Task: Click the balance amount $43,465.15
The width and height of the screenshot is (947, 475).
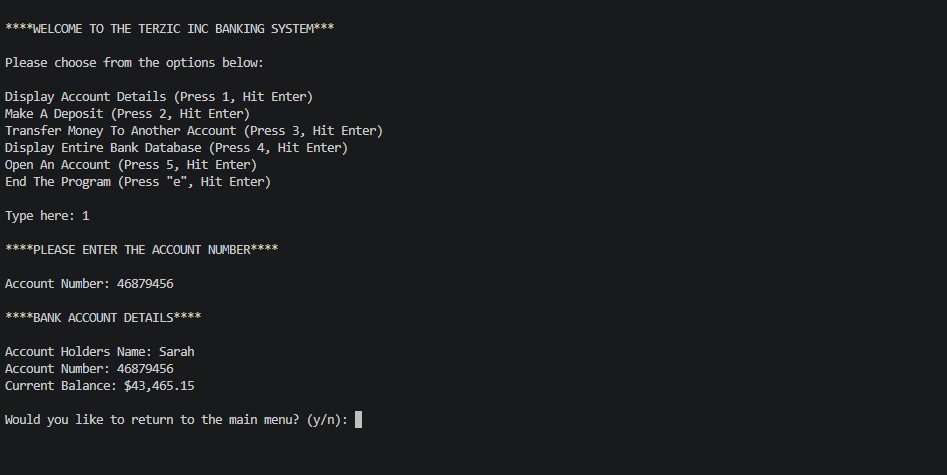Action: tap(159, 386)
